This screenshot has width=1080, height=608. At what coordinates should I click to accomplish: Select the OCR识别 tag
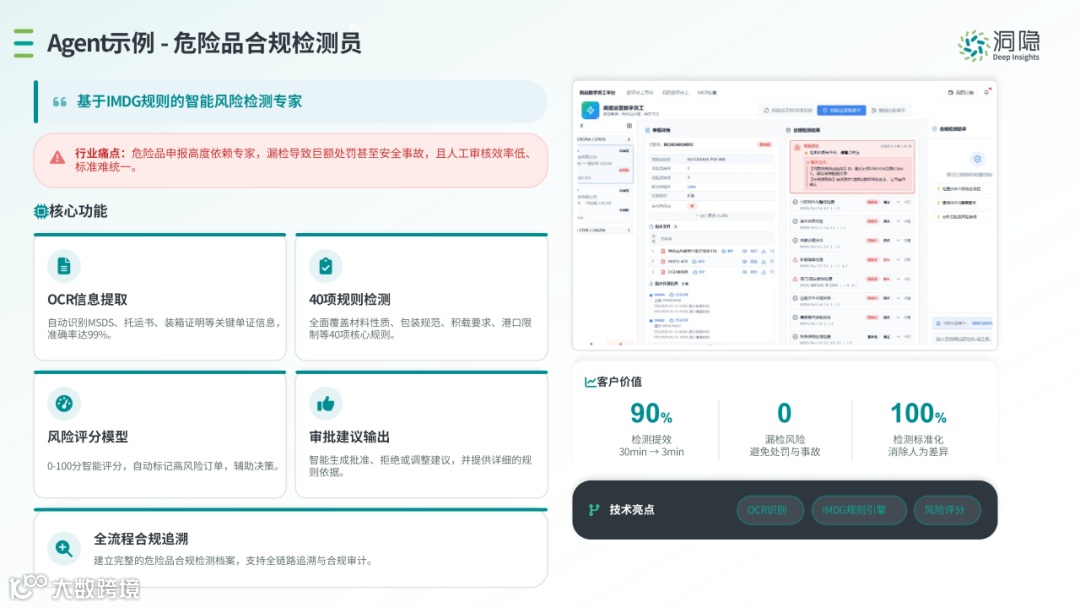770,510
